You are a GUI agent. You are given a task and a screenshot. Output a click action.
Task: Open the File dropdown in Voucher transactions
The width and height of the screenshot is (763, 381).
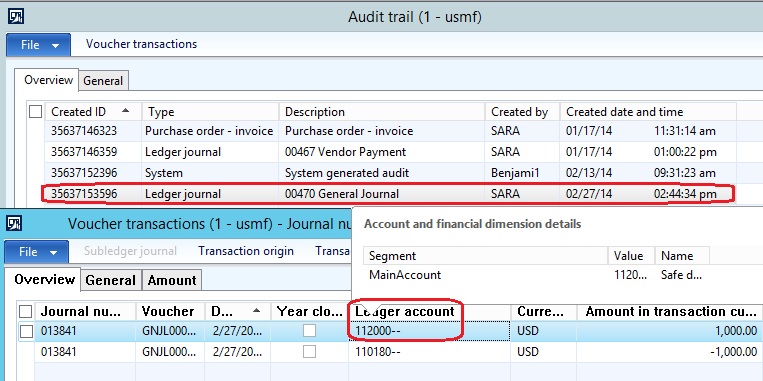click(36, 252)
